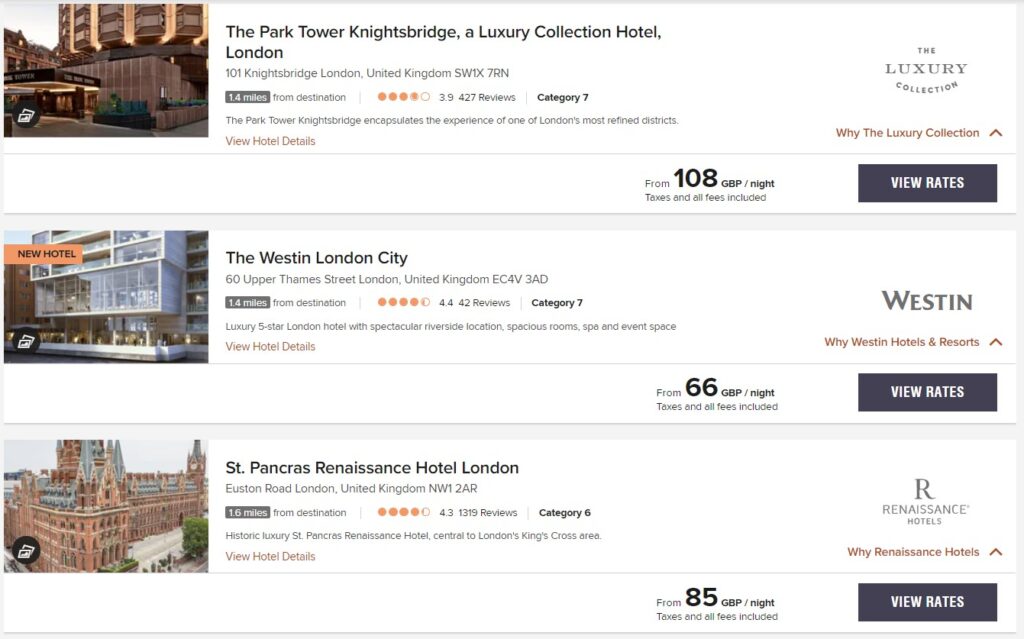Image resolution: width=1024 pixels, height=639 pixels.
Task: Collapse the Why Renaissance Hotels section
Action: tap(996, 552)
